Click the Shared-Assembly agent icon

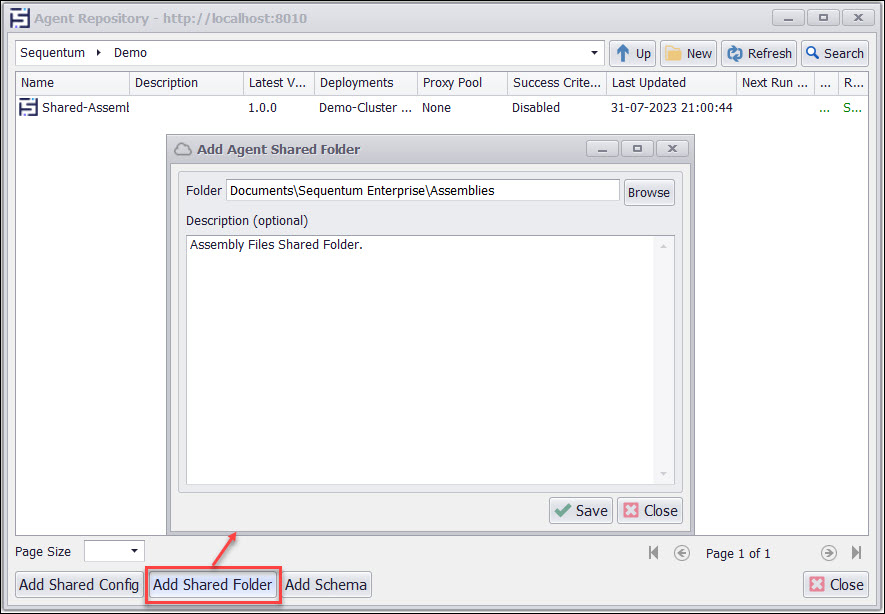[28, 107]
